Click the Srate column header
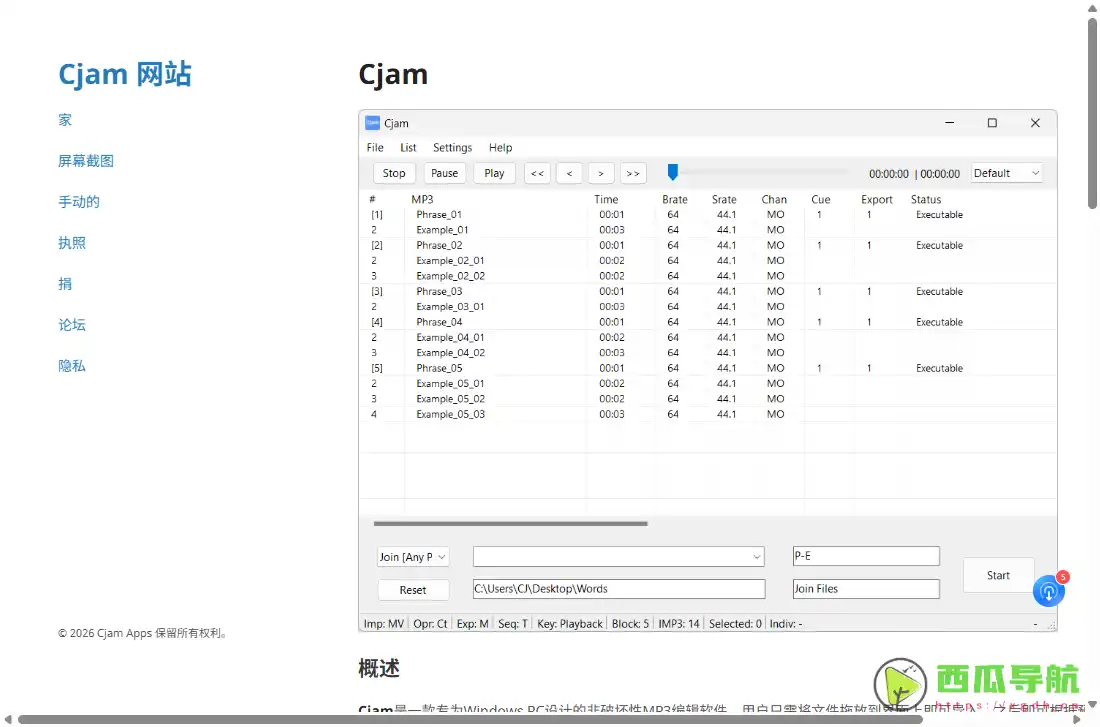This screenshot has width=1100, height=727. [x=724, y=199]
